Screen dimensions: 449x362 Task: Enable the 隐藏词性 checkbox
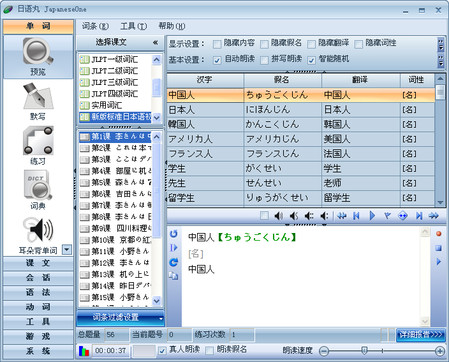[x=359, y=44]
